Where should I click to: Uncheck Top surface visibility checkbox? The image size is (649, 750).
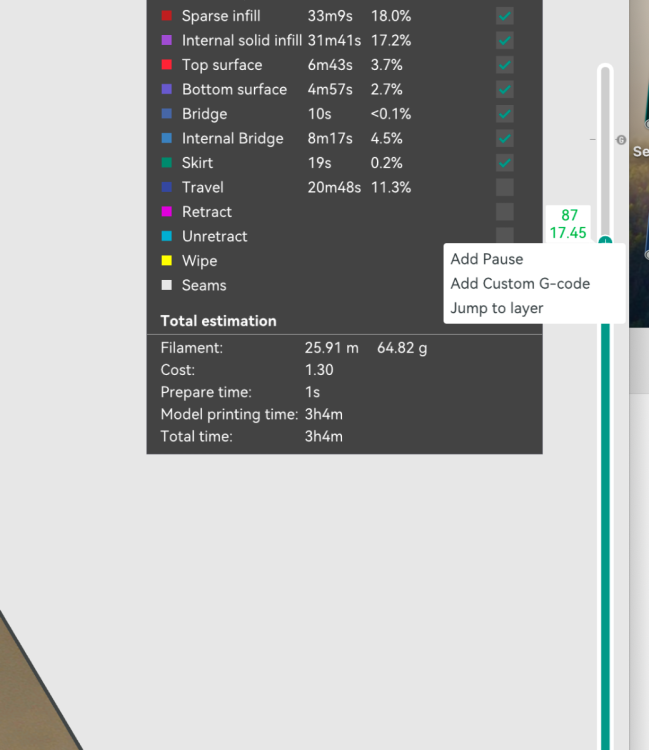[505, 65]
